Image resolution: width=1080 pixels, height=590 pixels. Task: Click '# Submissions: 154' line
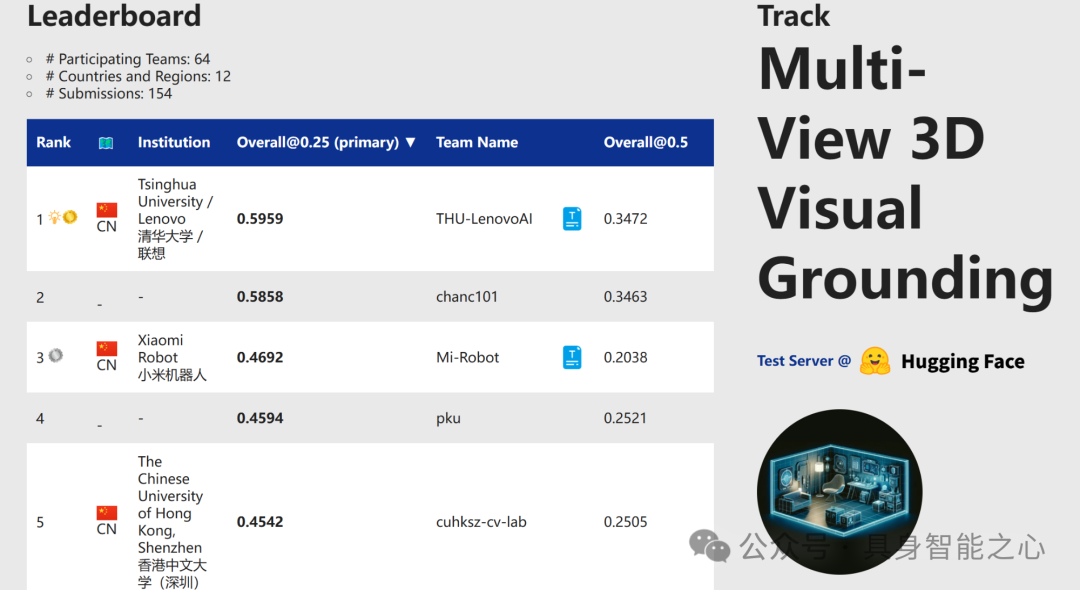tap(109, 94)
